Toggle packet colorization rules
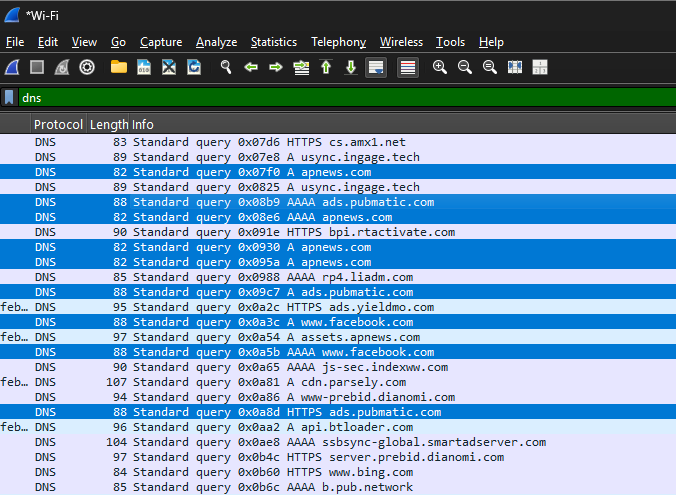 click(408, 67)
